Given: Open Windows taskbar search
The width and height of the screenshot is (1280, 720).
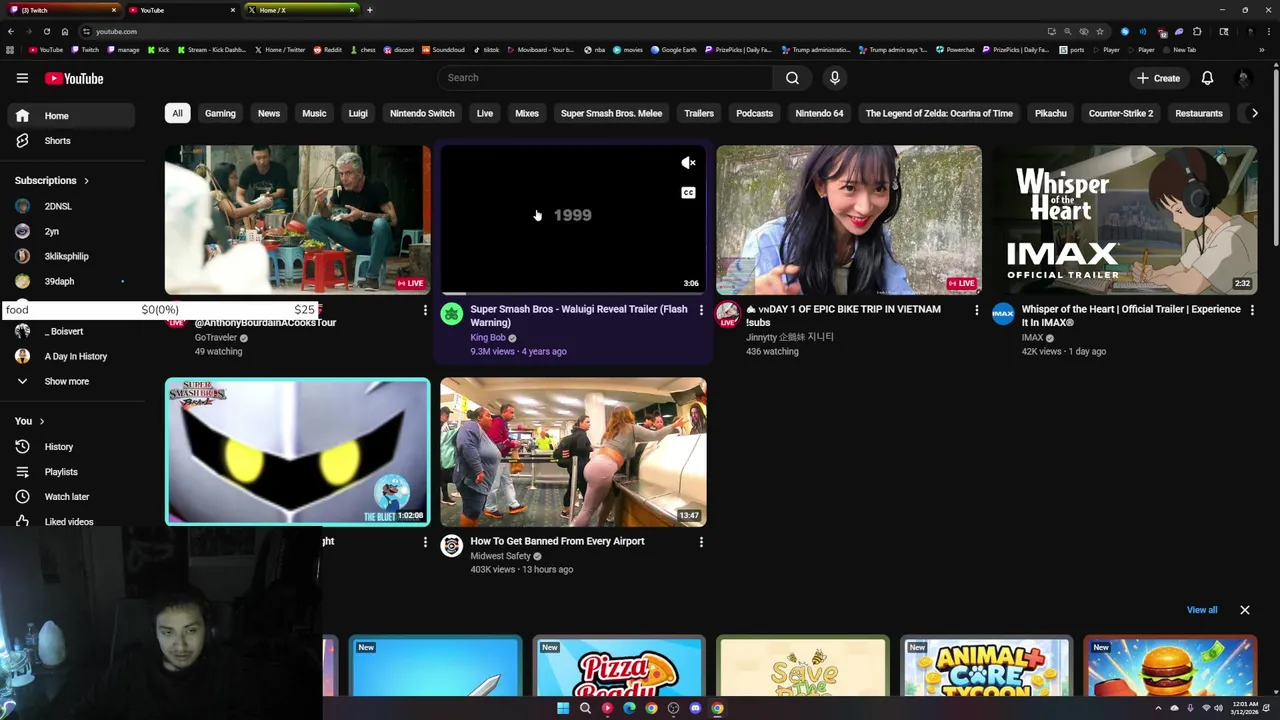Looking at the screenshot, I should (x=585, y=708).
